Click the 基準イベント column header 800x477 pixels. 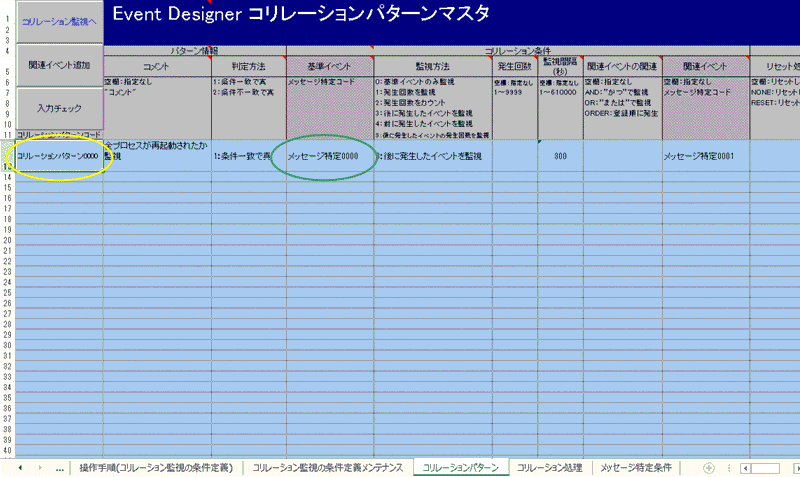point(330,66)
